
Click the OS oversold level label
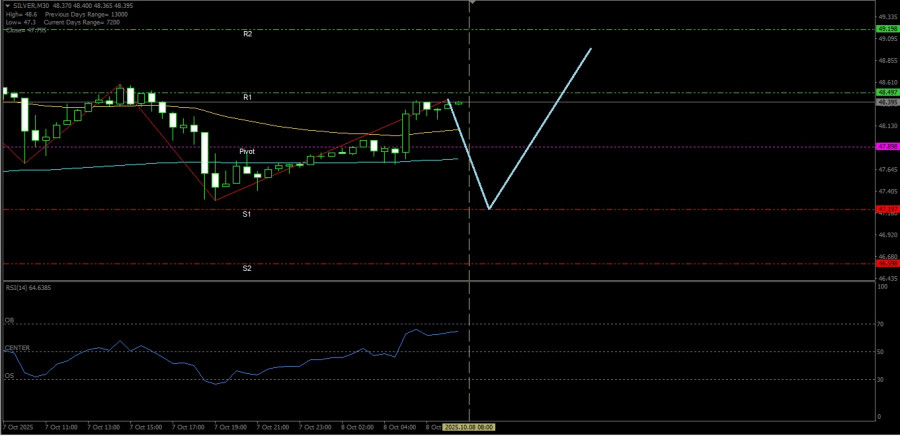pyautogui.click(x=9, y=376)
